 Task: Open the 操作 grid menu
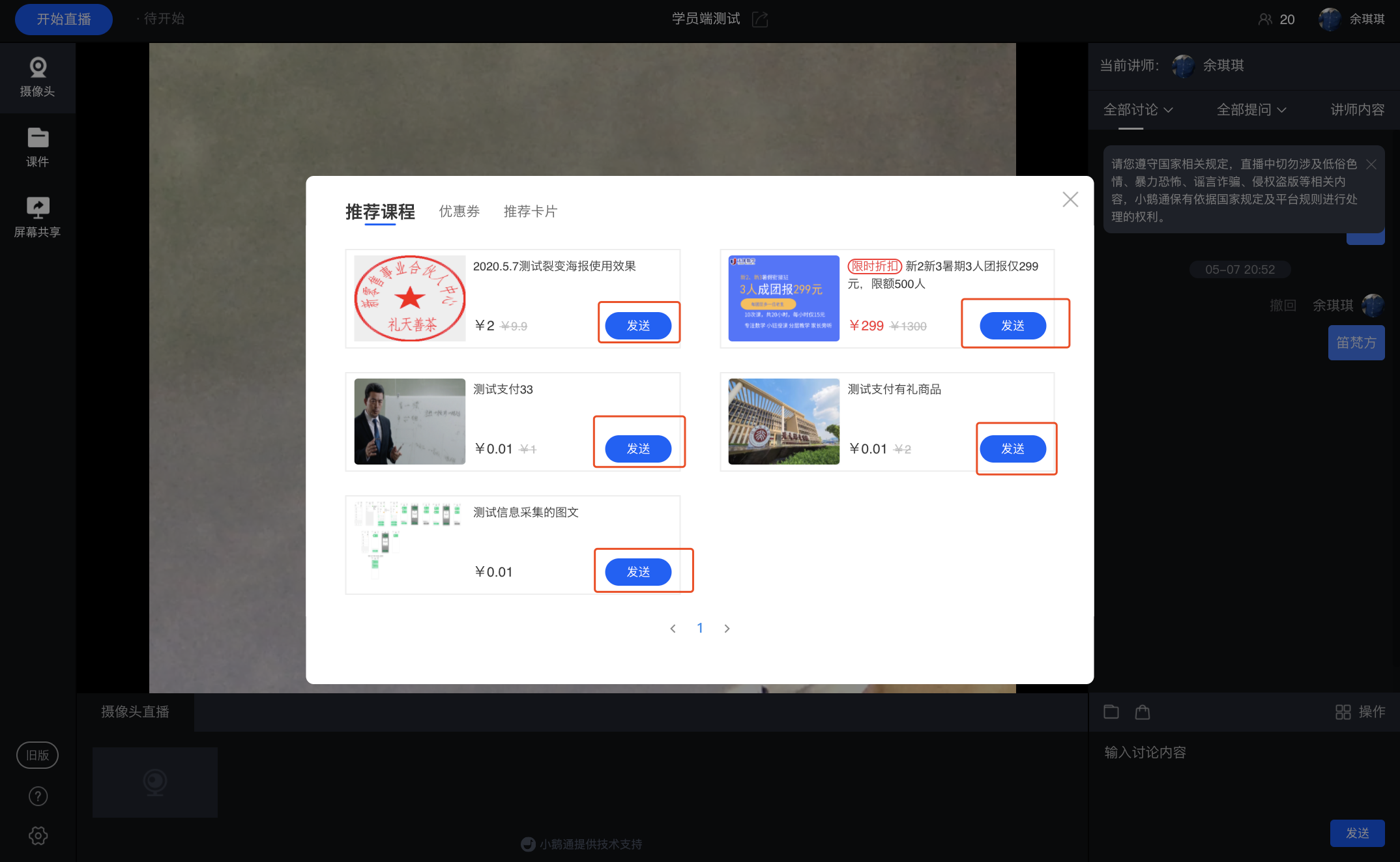[1360, 711]
